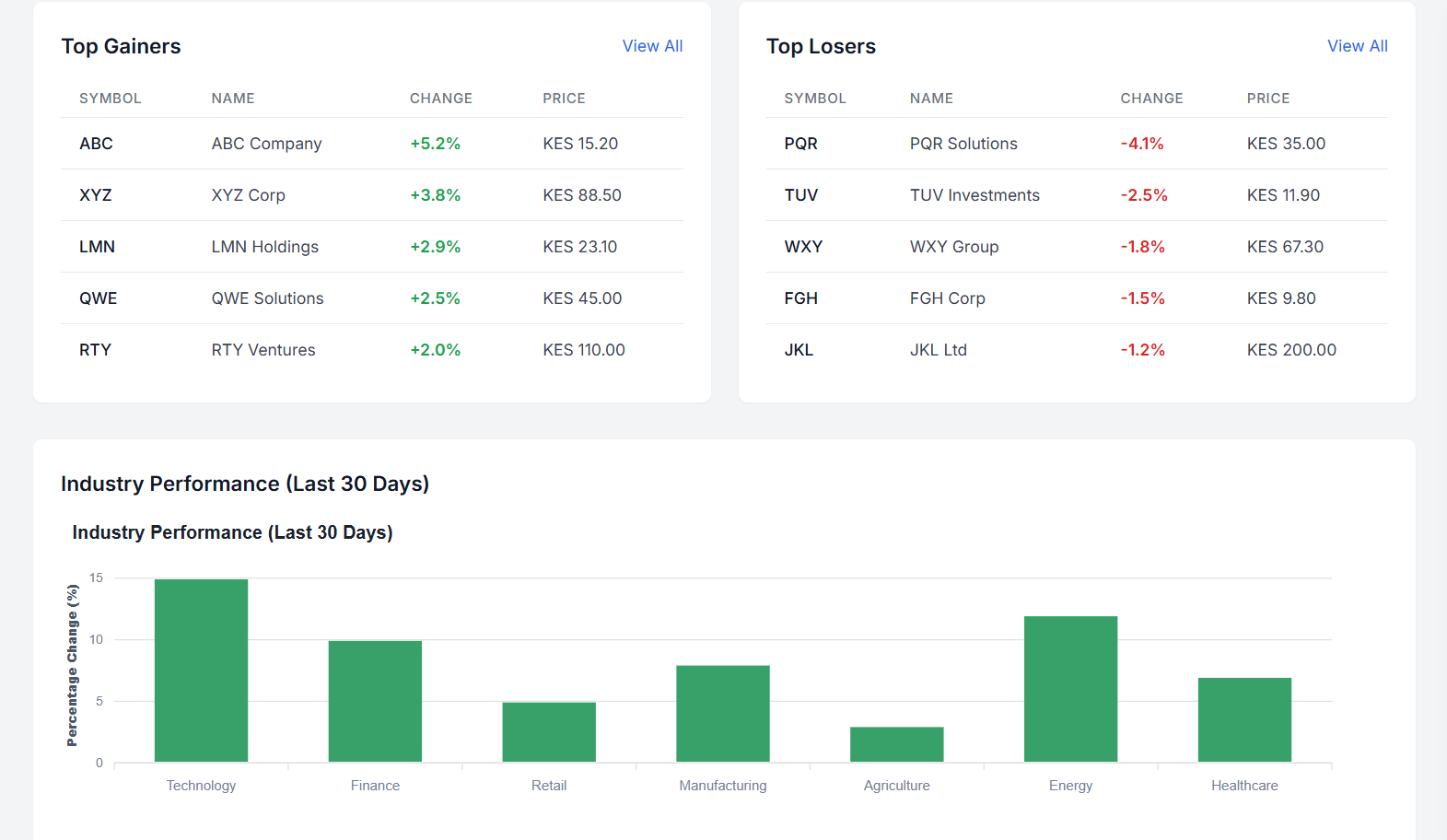Select the Healthcare bar

pyautogui.click(x=1244, y=719)
